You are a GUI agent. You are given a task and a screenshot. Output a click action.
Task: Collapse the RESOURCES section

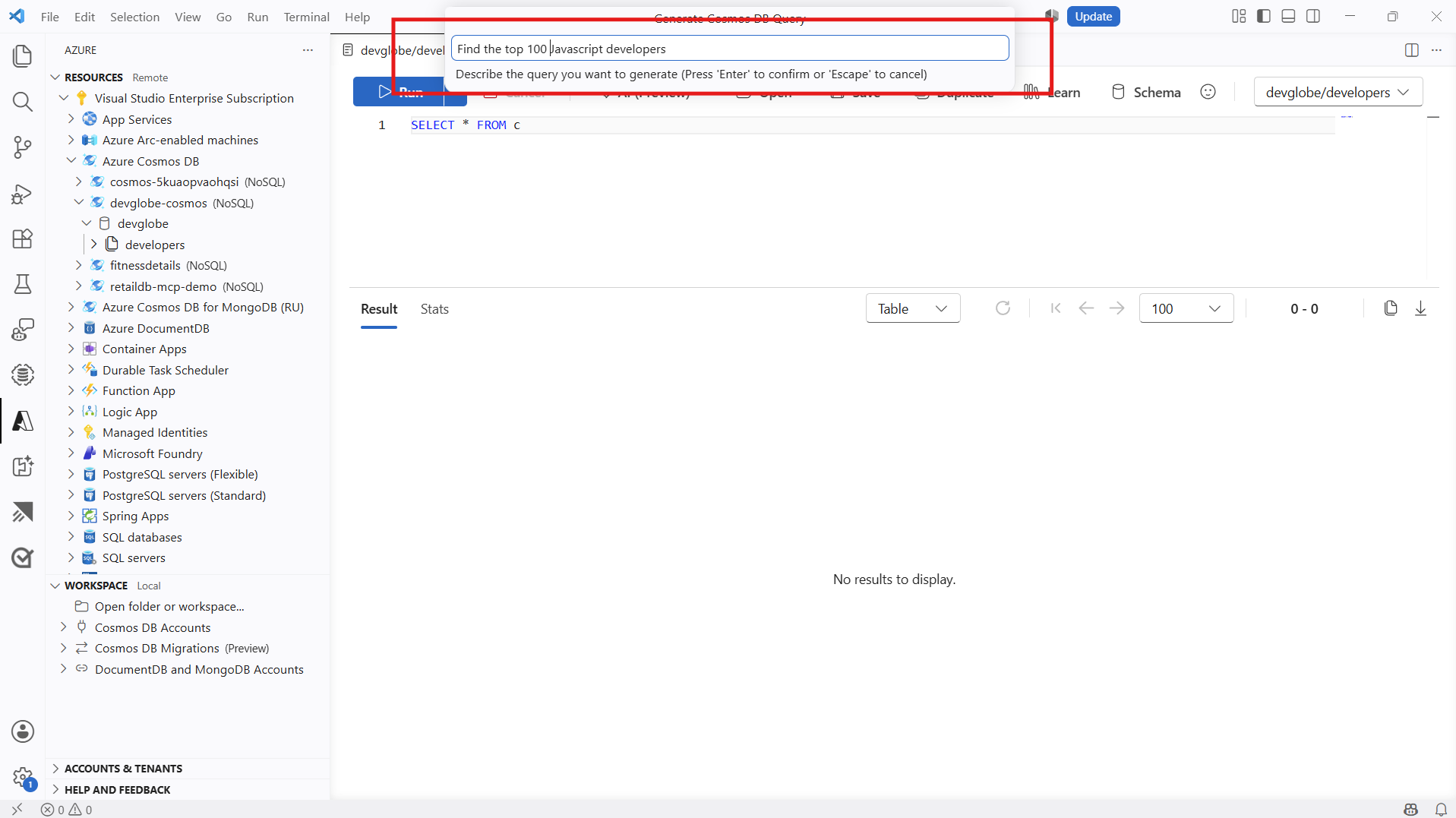point(55,77)
